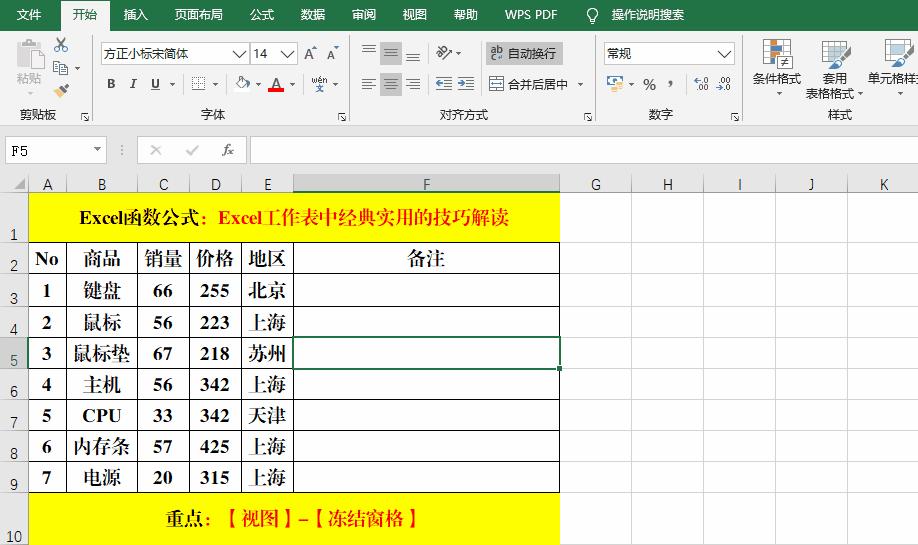
Task: Click the Format Painter brush icon
Action: tap(61, 90)
